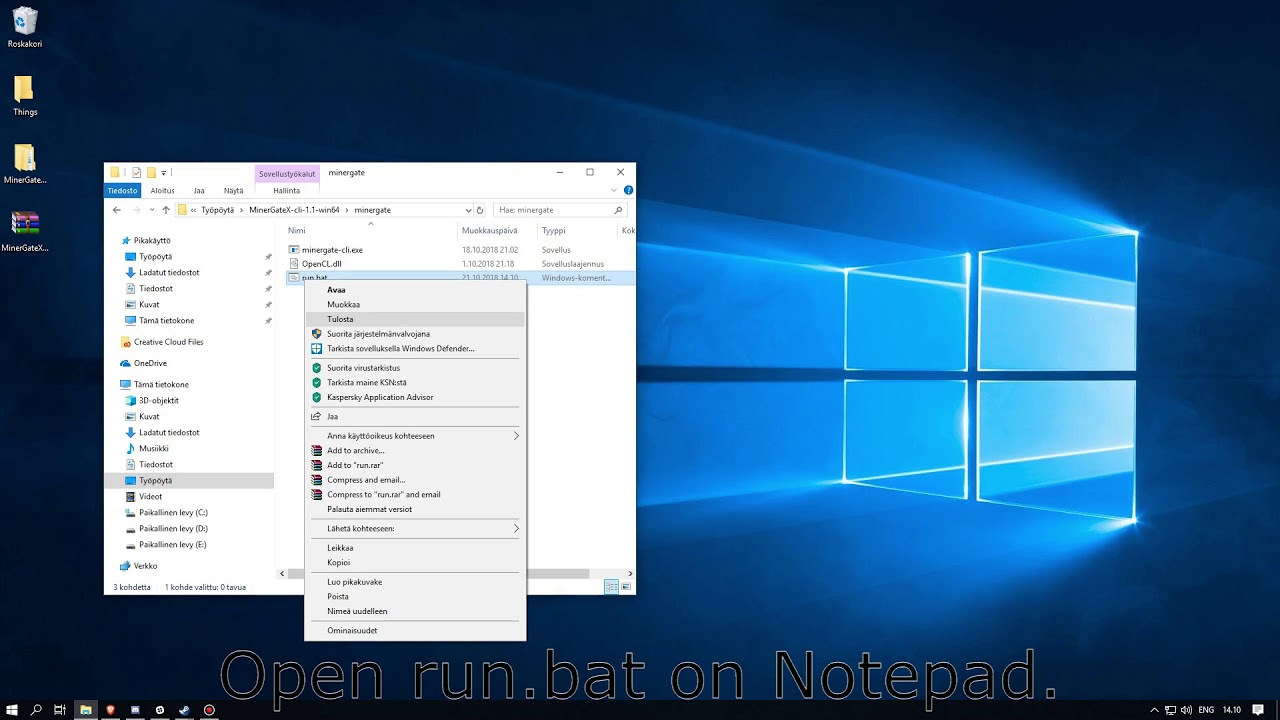Click the Windows Start button

pos(12,710)
